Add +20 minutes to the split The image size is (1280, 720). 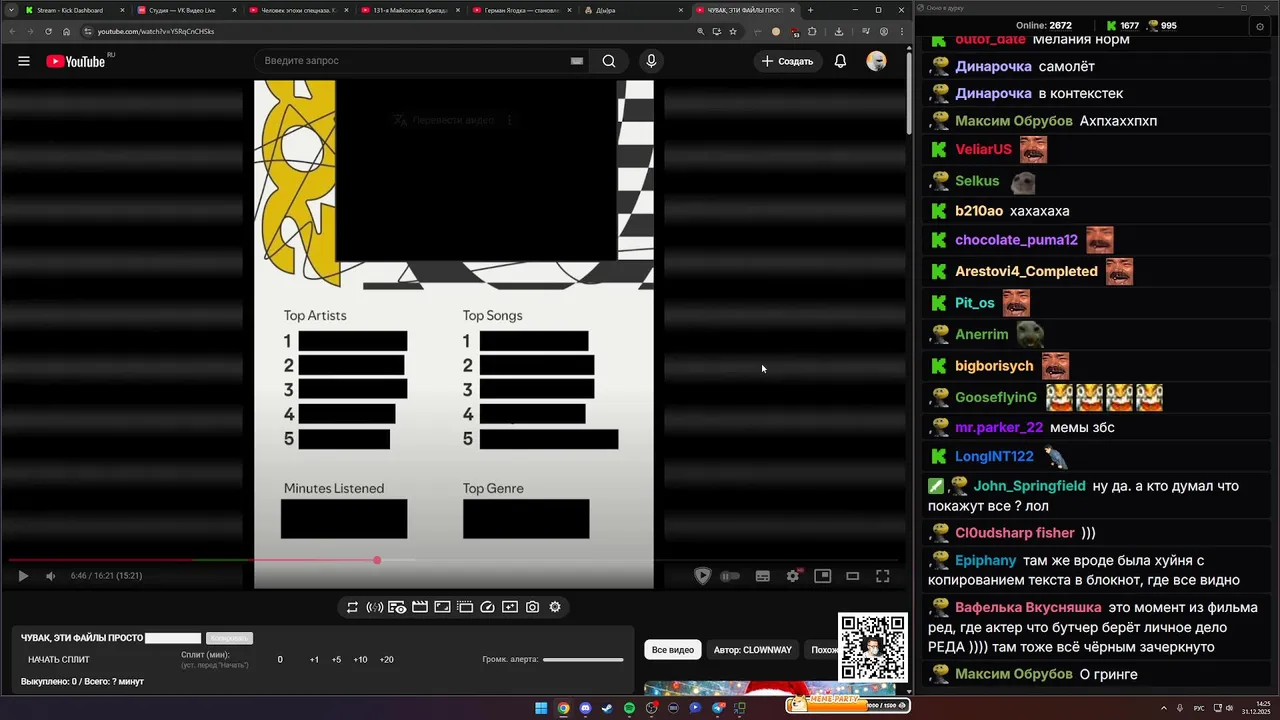coord(386,660)
